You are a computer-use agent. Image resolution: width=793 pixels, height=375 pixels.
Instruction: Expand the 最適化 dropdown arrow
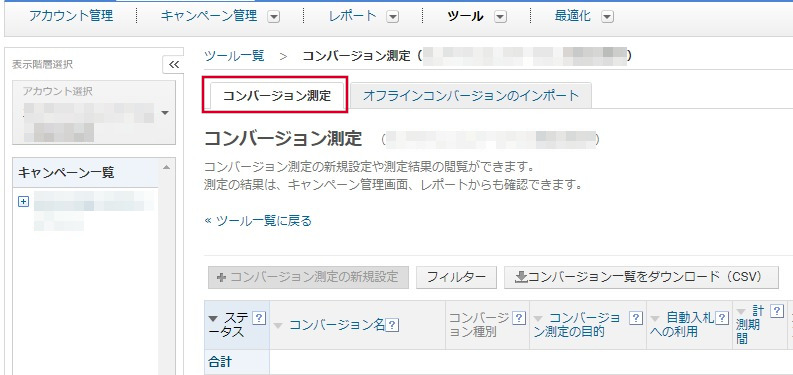click(x=607, y=17)
